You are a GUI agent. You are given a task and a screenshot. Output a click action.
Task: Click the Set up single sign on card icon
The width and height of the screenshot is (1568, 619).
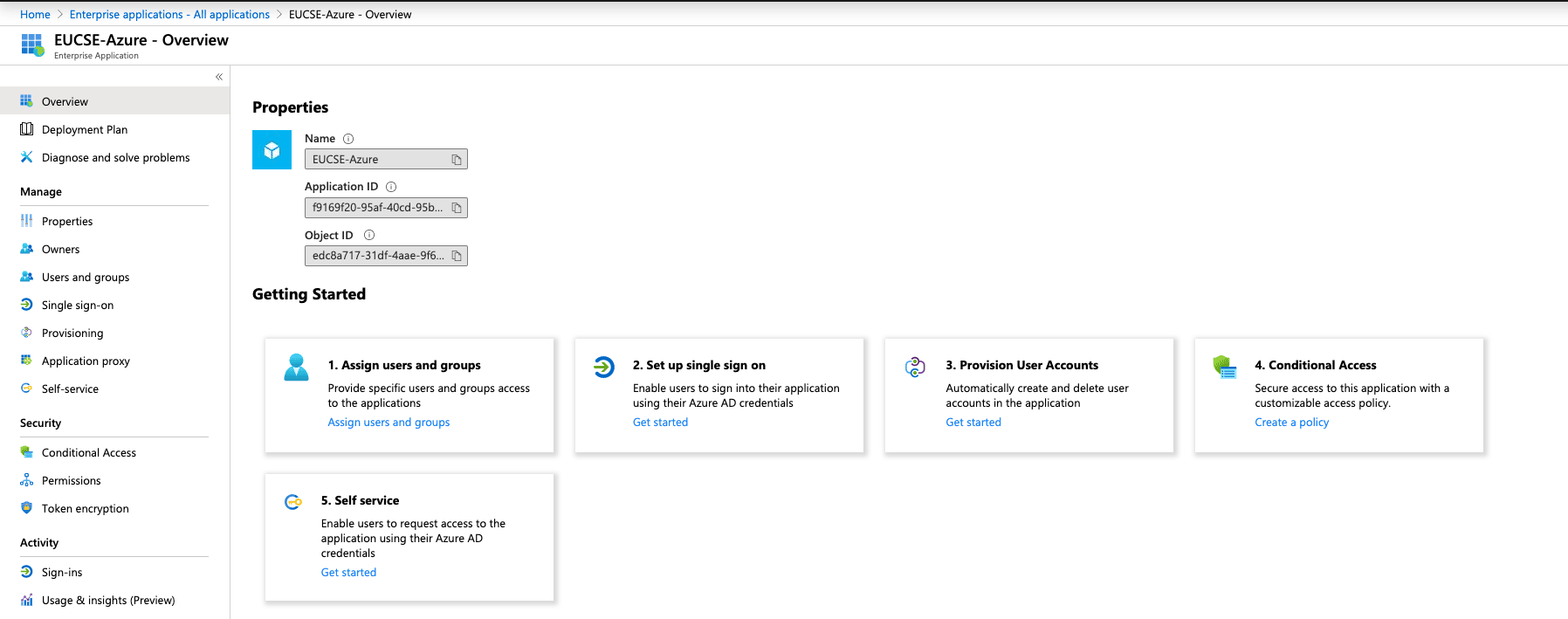[603, 367]
